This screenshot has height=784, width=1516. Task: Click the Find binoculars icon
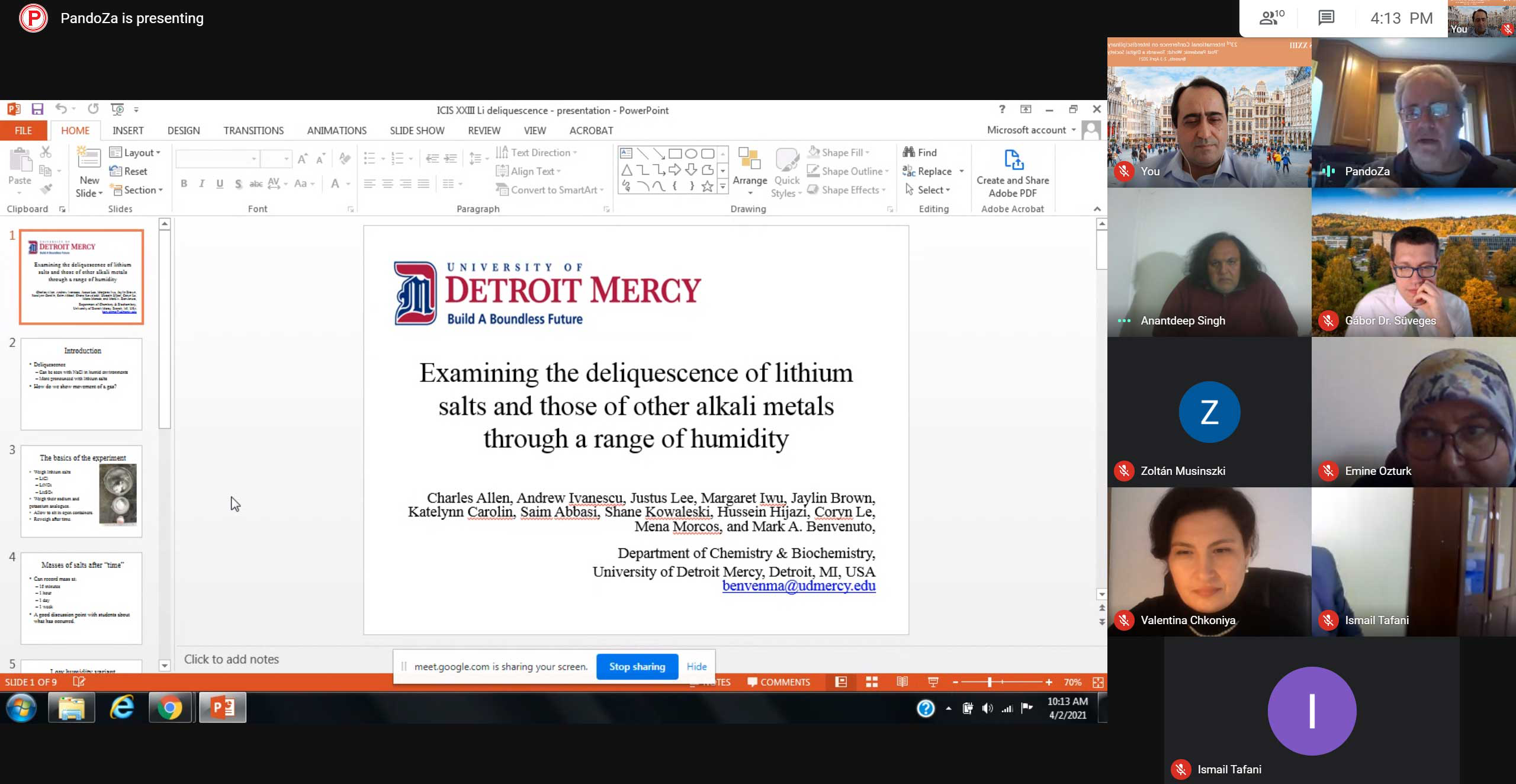pyautogui.click(x=909, y=152)
